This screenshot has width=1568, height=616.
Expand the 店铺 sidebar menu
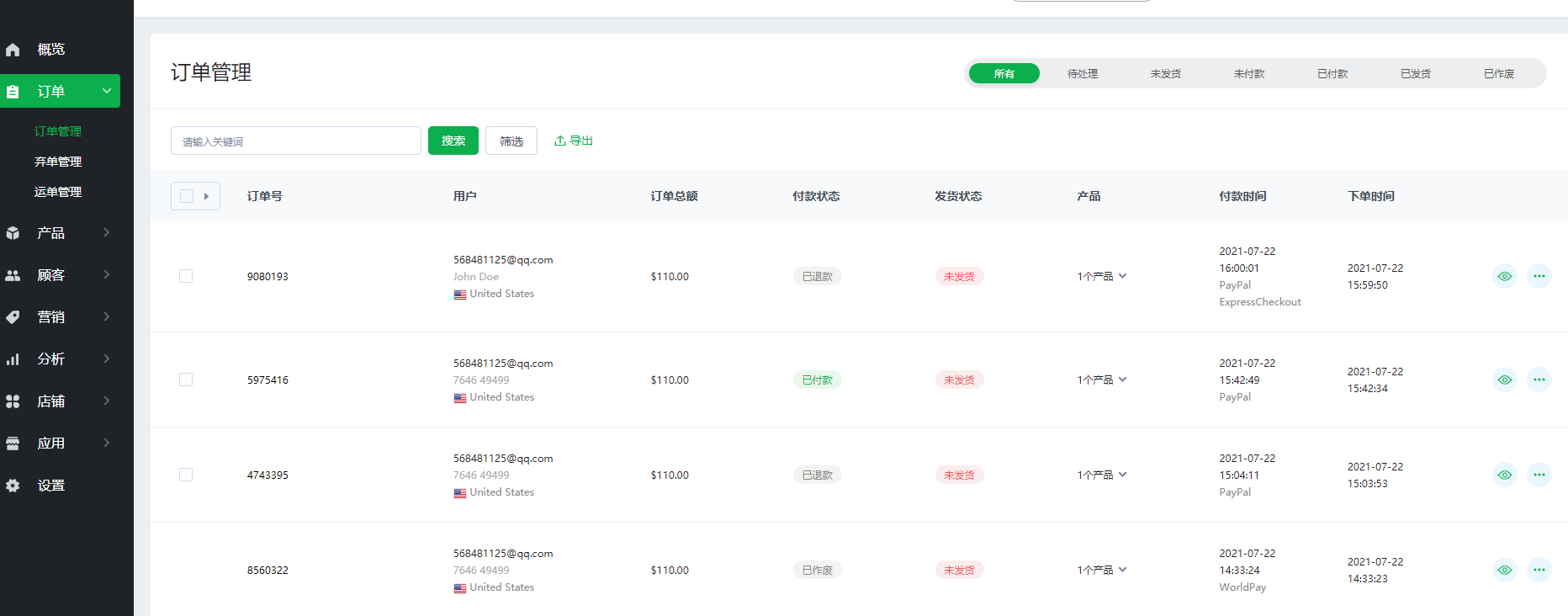click(106, 401)
